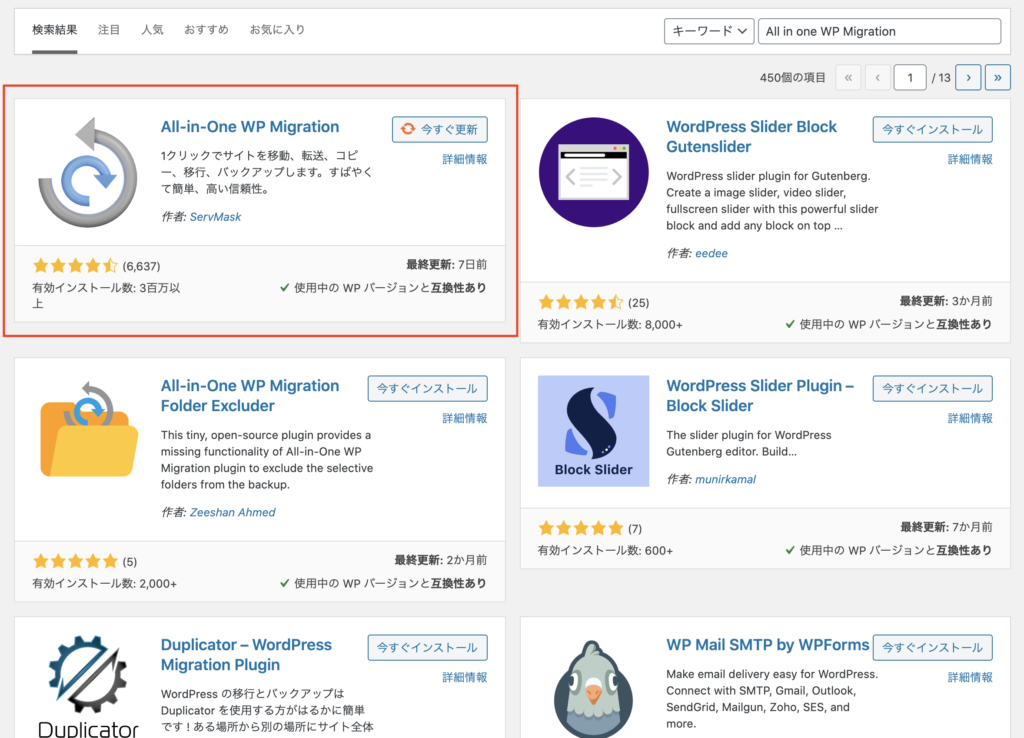Click 最終更新: 7か月前 text
This screenshot has height=738, width=1024.
[946, 527]
